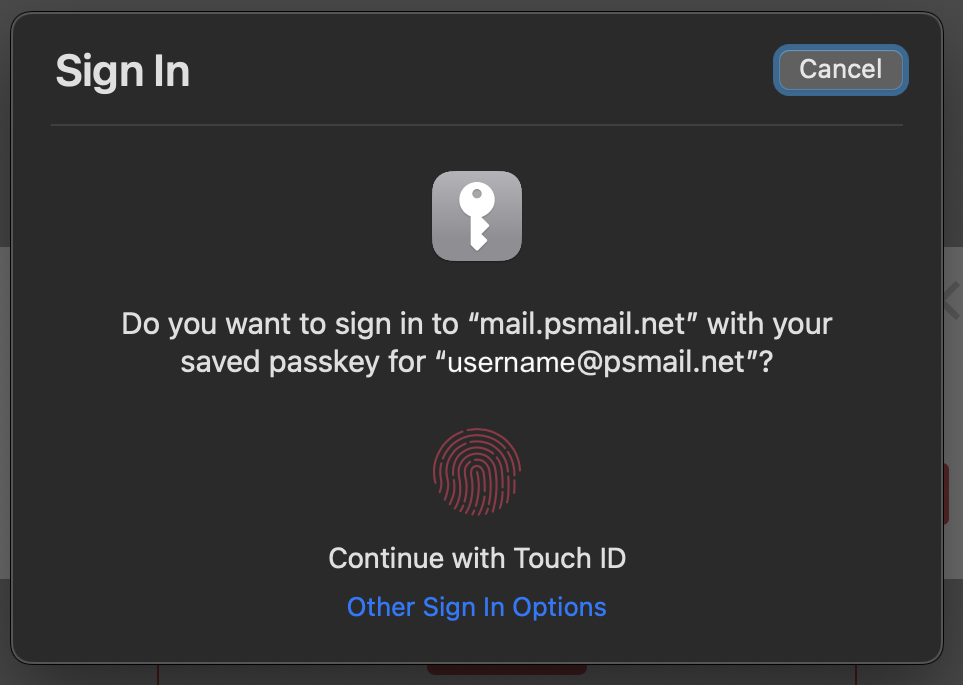Click the Touch ID text under fingerprint
Screen dimensions: 963x685
569,558
